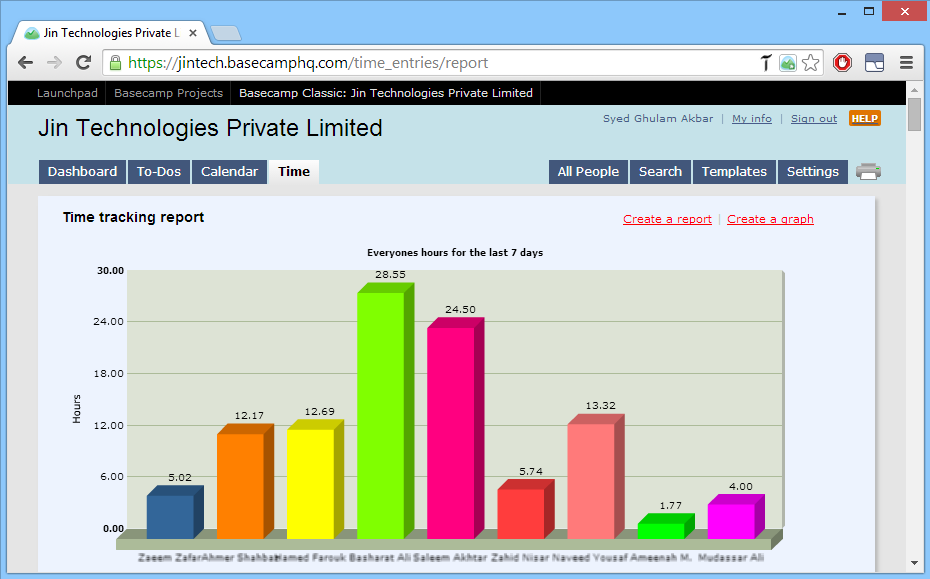Viewport: 930px width, 579px height.
Task: Click the printer icon to print report
Action: (867, 171)
